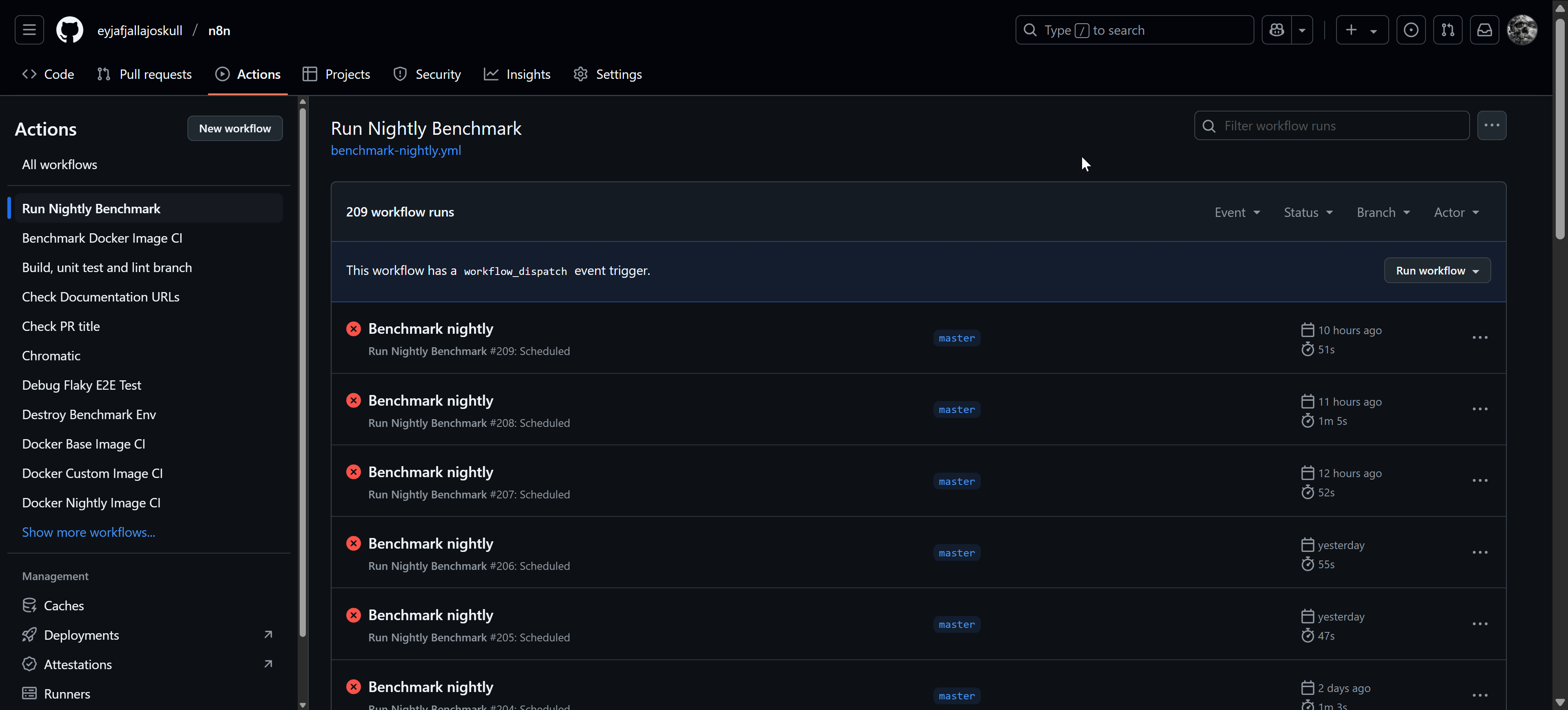The height and width of the screenshot is (710, 1568).
Task: Open Benchmark nightly run #207
Action: point(430,472)
